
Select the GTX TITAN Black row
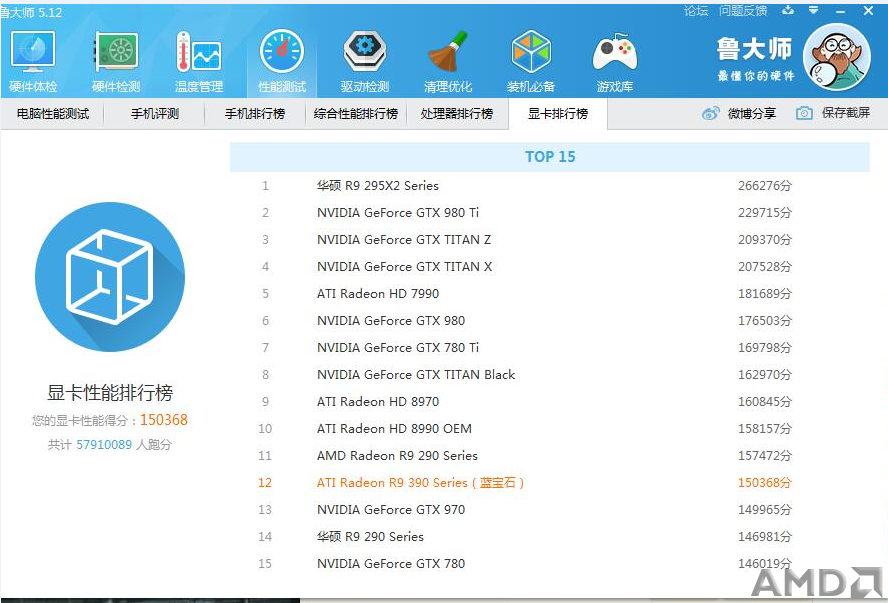[550, 375]
